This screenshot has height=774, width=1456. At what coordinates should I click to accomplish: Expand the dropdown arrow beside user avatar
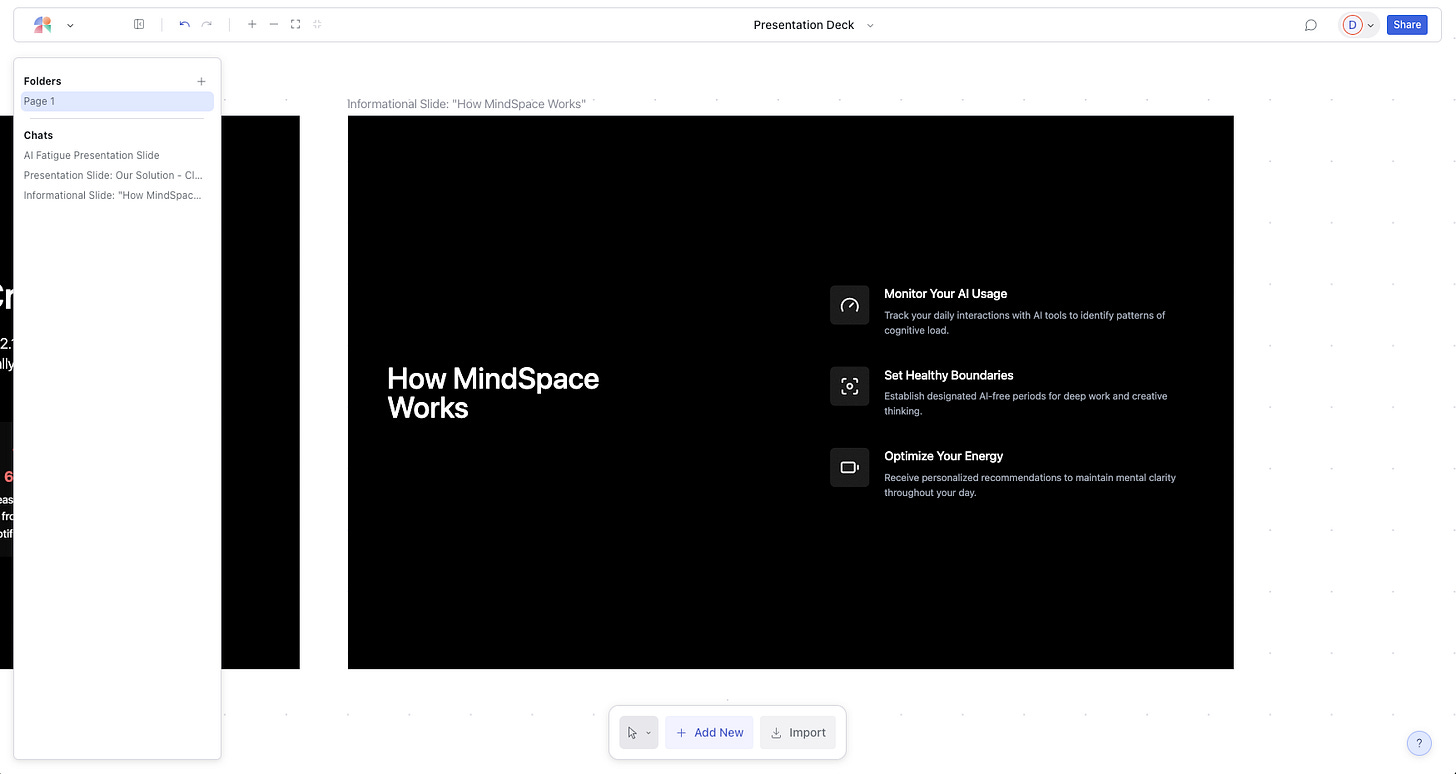click(1371, 25)
